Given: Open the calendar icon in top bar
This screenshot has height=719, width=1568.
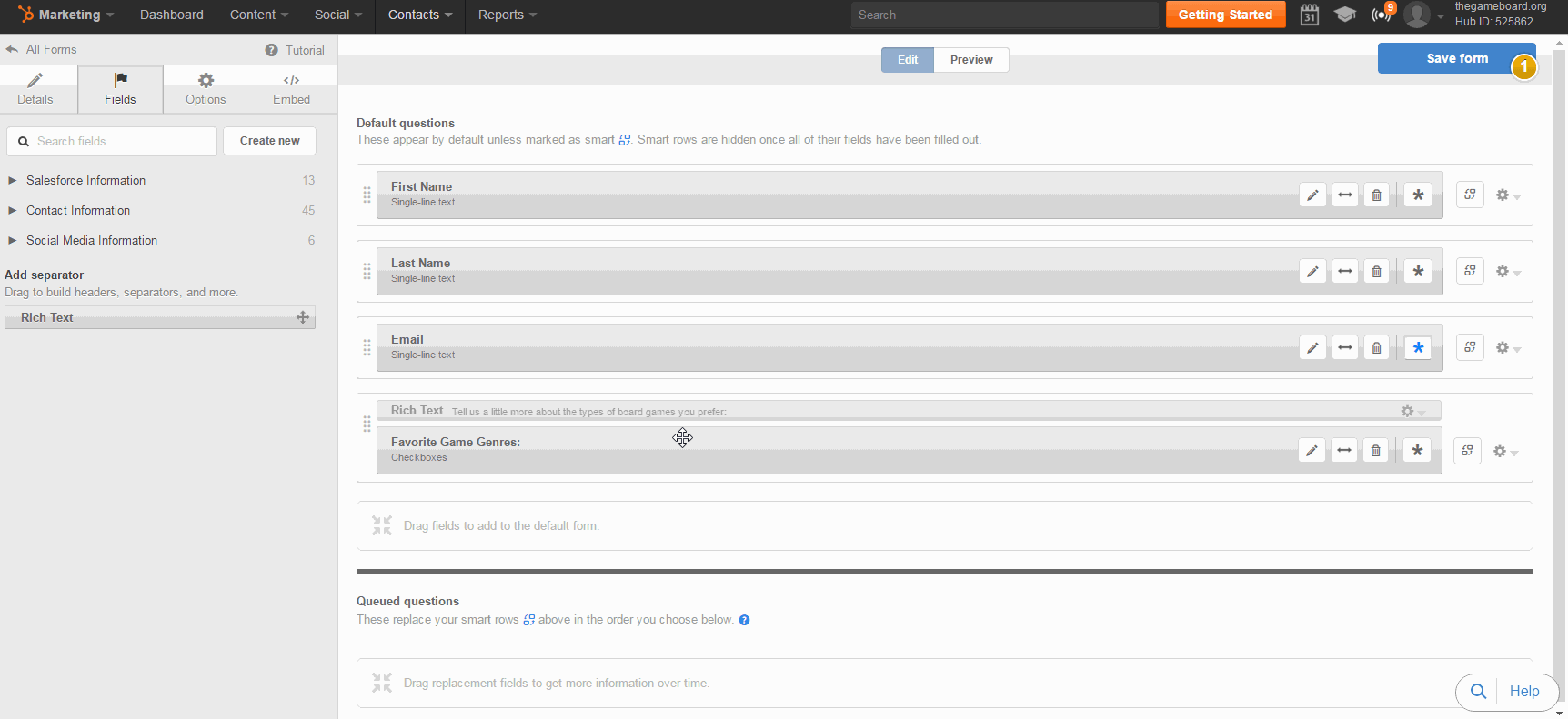Looking at the screenshot, I should (1309, 15).
